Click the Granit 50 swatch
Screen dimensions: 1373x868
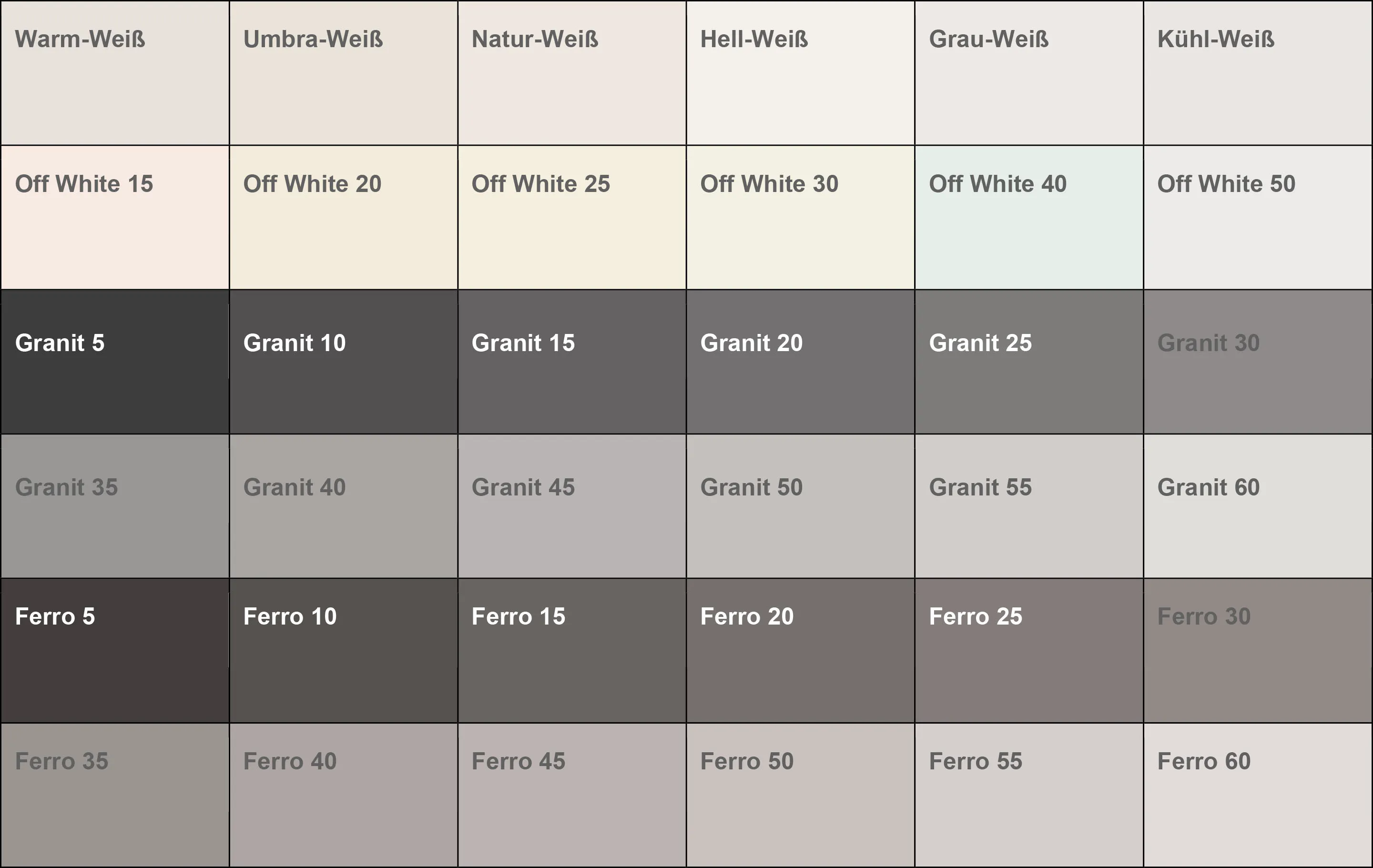(801, 506)
